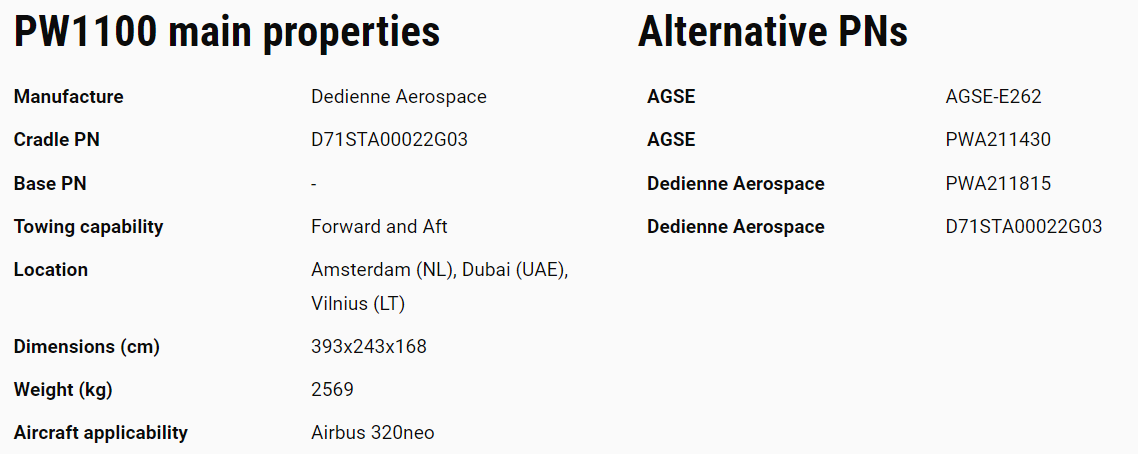Click the Dimensions (cm) label
Image resolution: width=1138 pixels, height=454 pixels.
86,347
